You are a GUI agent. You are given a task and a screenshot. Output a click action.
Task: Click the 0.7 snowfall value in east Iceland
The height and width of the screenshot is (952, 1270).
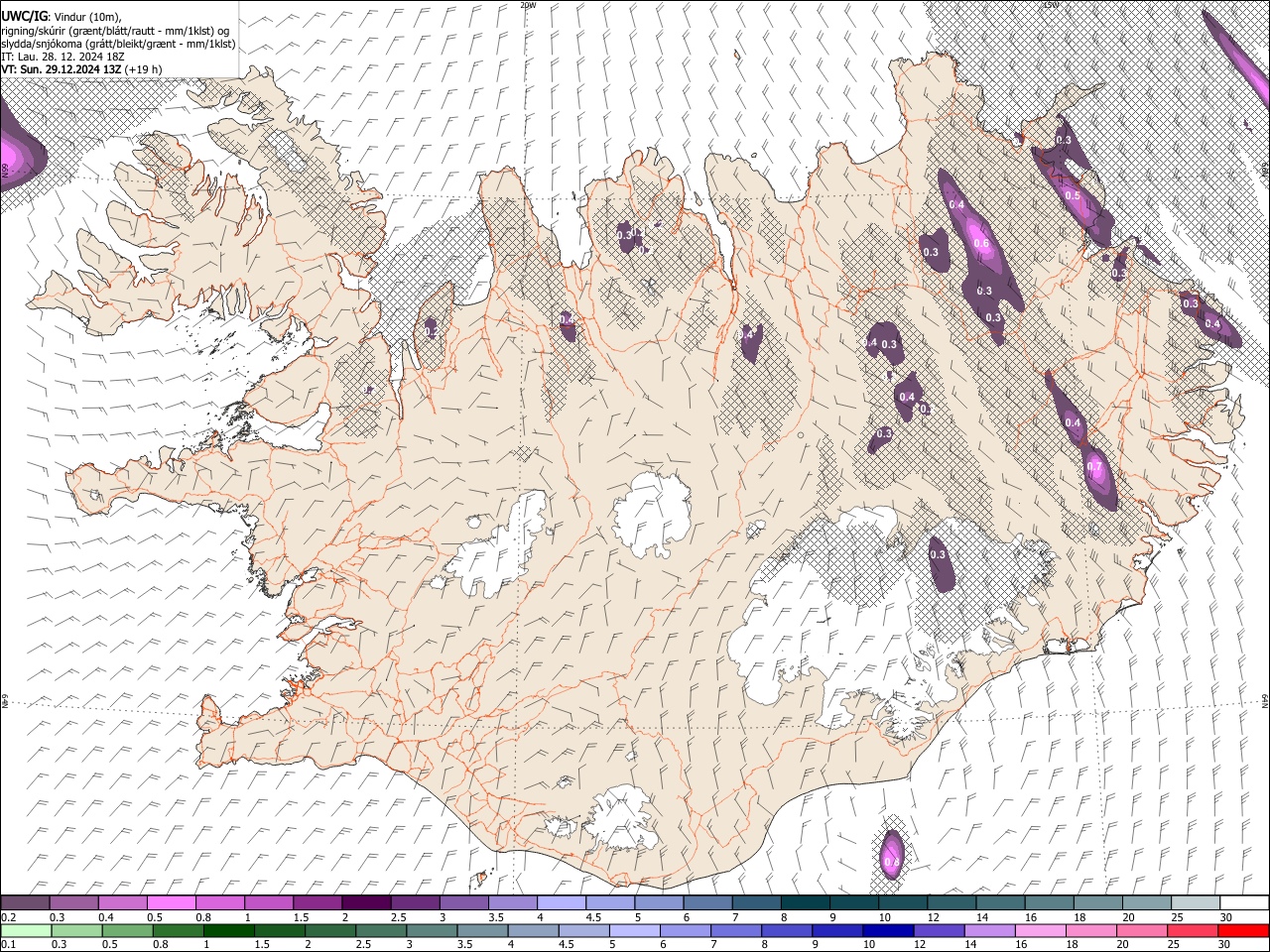point(1094,466)
